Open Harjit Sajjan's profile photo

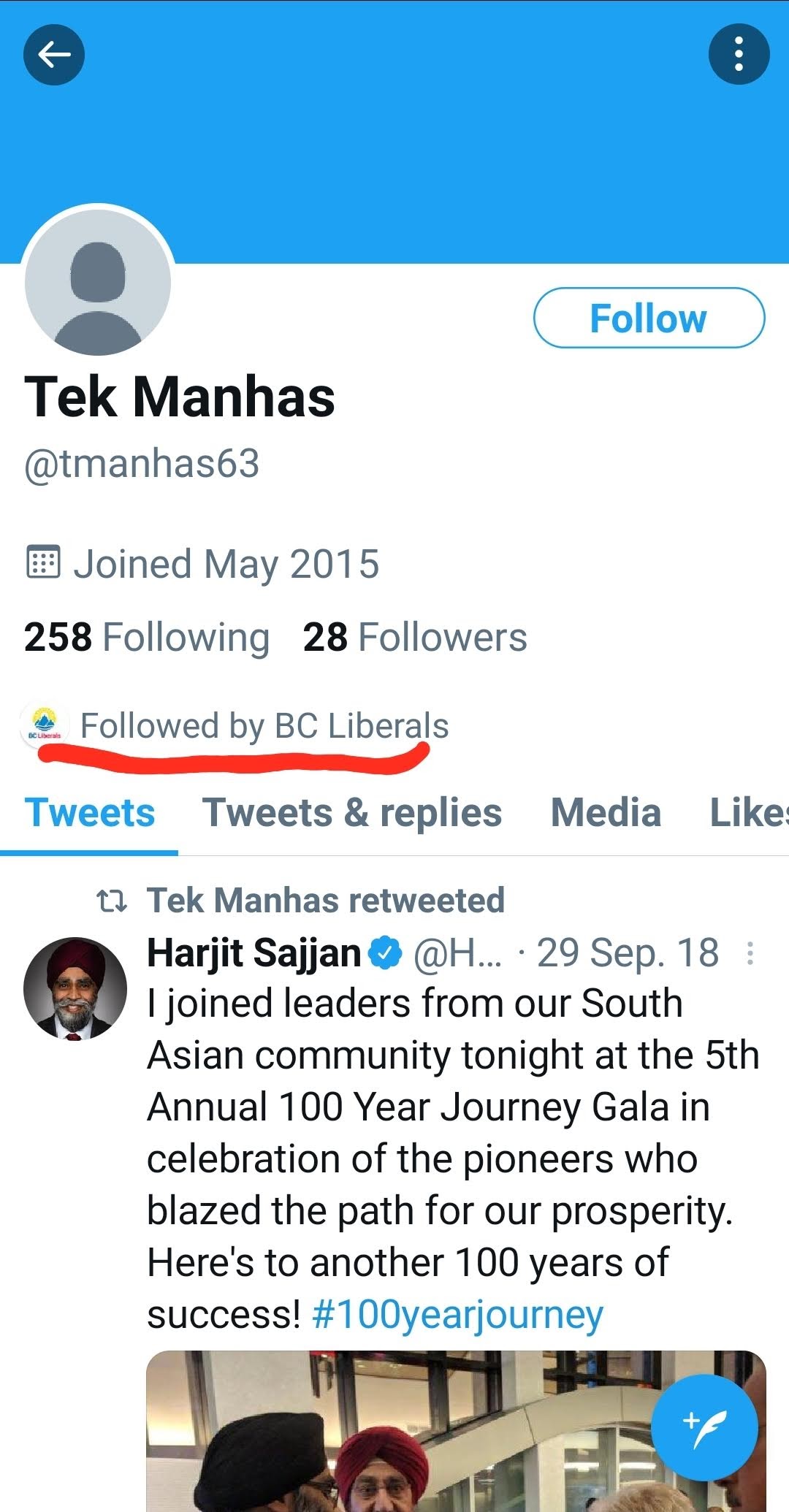pos(75,989)
